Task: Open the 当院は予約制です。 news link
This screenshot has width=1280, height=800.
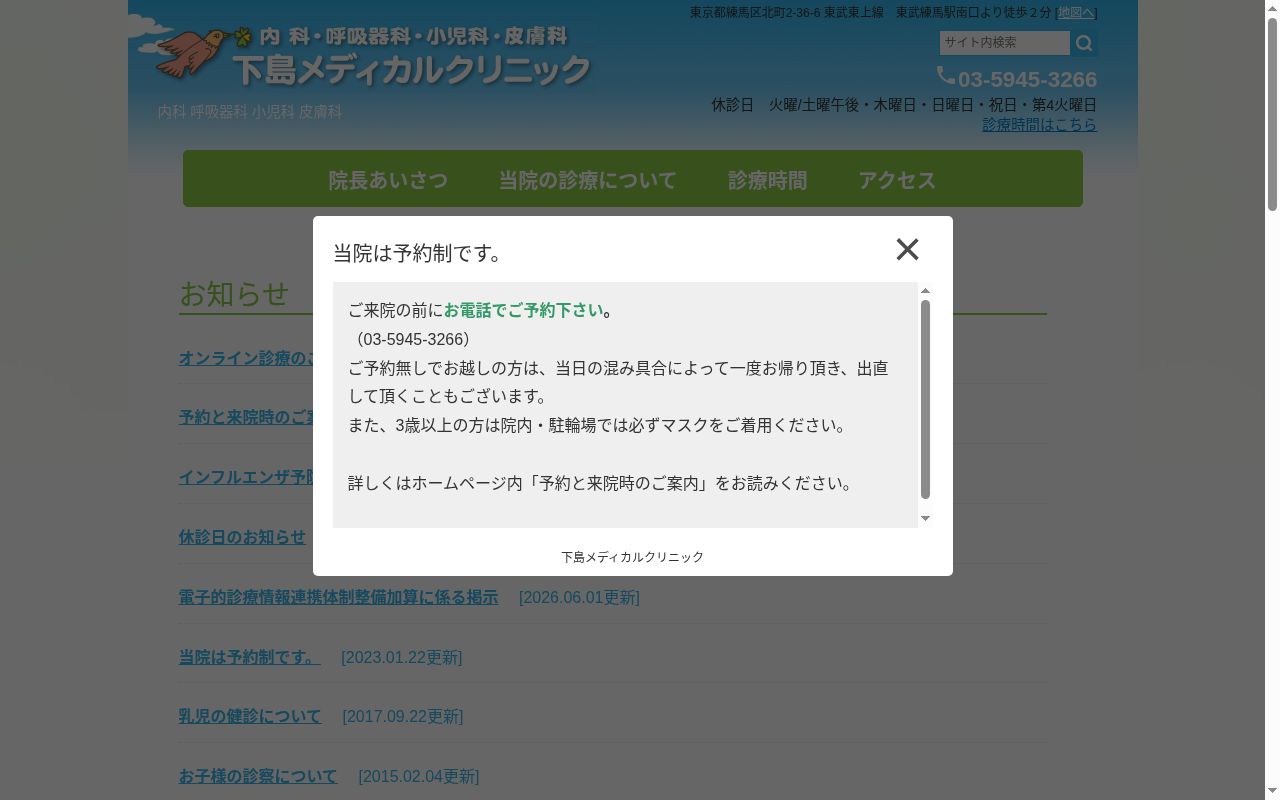Action: point(250,657)
